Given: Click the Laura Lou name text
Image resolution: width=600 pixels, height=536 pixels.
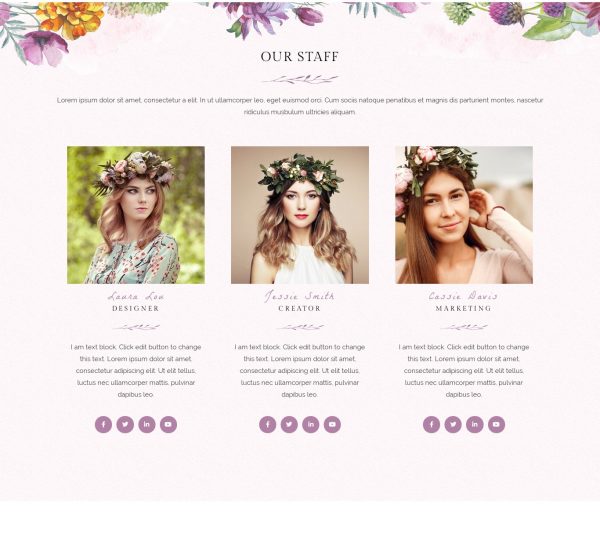Looking at the screenshot, I should [x=136, y=296].
